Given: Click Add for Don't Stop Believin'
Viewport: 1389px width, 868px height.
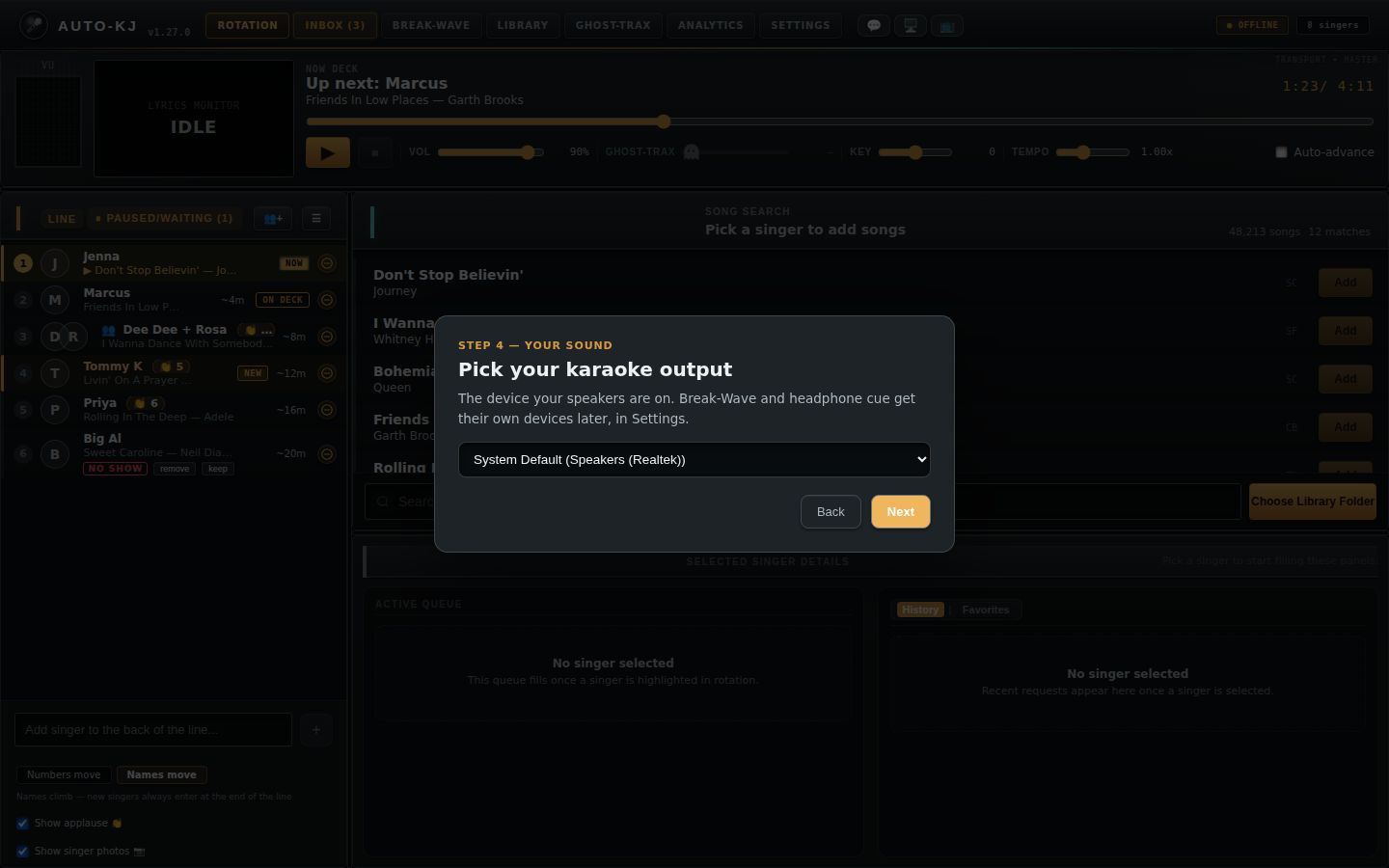Looking at the screenshot, I should click(1346, 283).
